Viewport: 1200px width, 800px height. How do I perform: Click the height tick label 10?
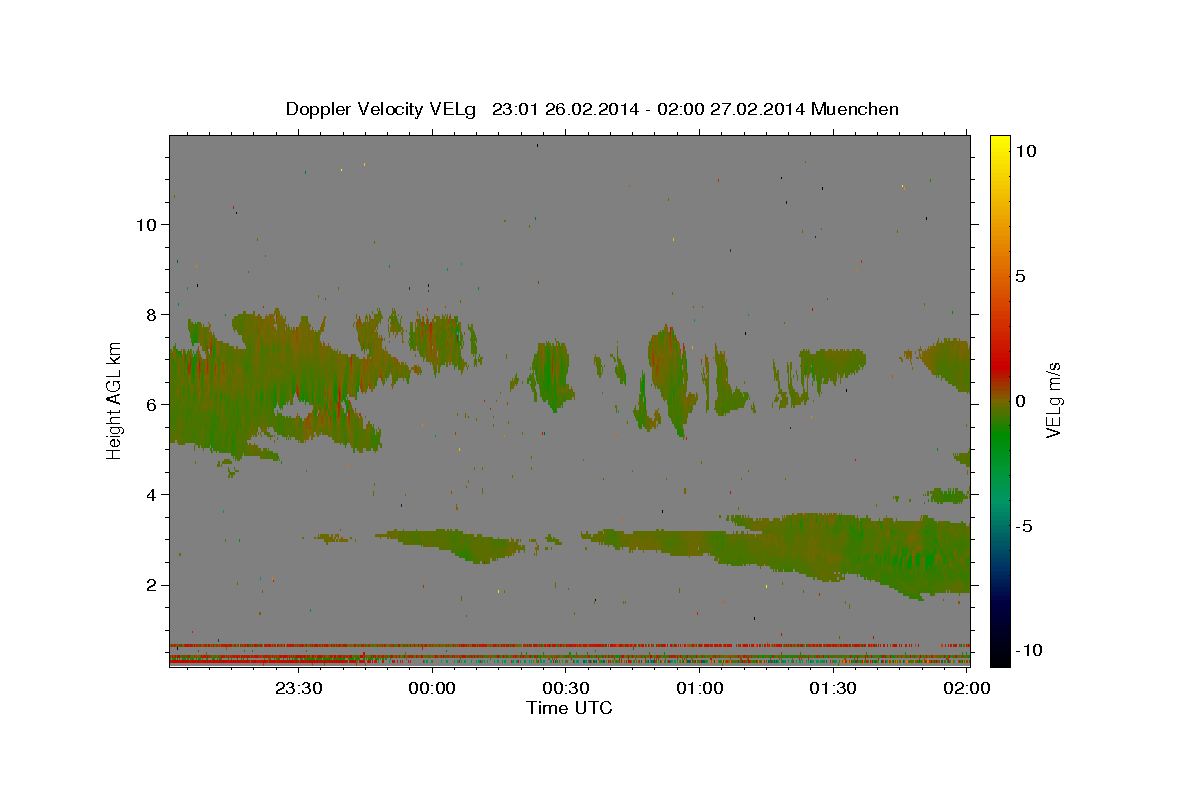[x=145, y=224]
